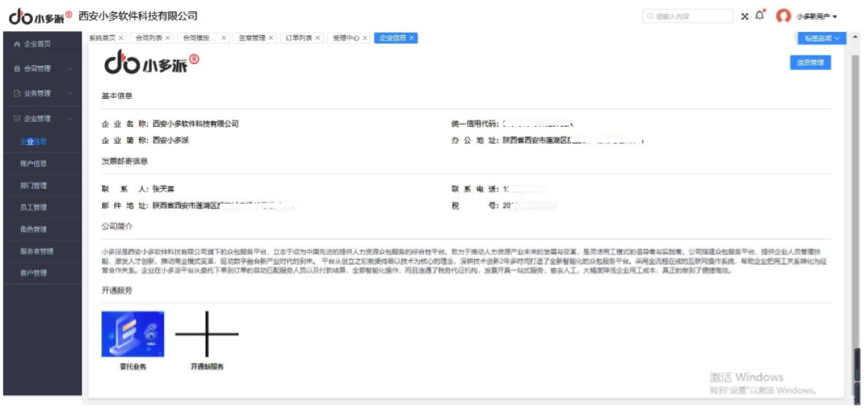Click the 企业名称 value field text
Image resolution: width=865 pixels, height=409 pixels.
coord(196,124)
